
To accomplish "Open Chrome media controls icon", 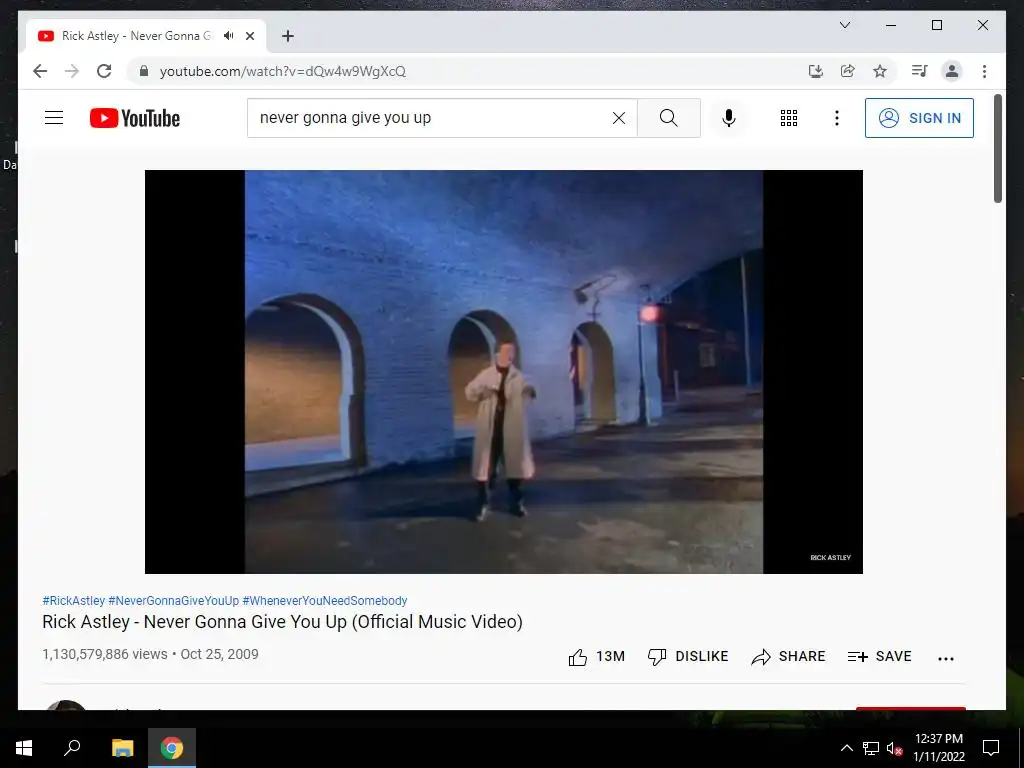I will click(920, 71).
